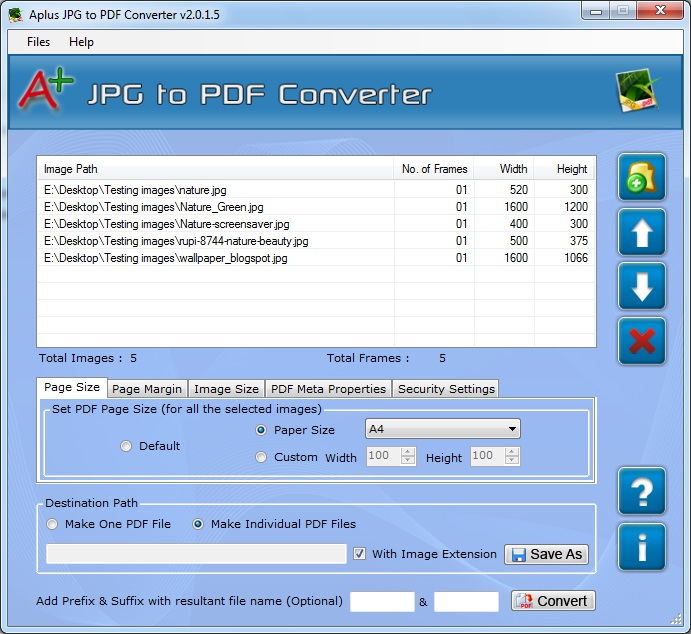
Task: Close the Aplus JPG to PDF Converter window
Action: [660, 11]
